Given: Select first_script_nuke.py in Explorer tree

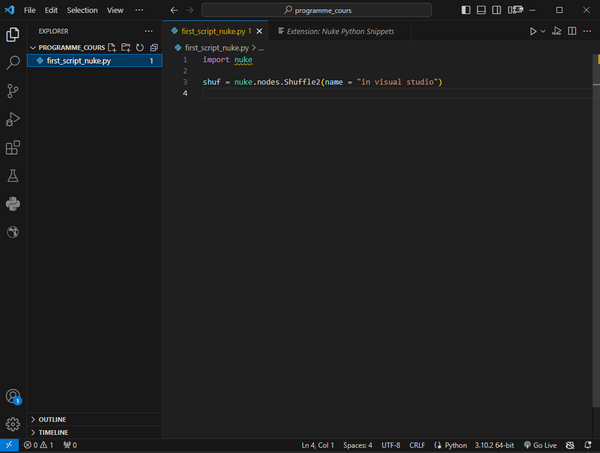Looking at the screenshot, I should (x=95, y=60).
